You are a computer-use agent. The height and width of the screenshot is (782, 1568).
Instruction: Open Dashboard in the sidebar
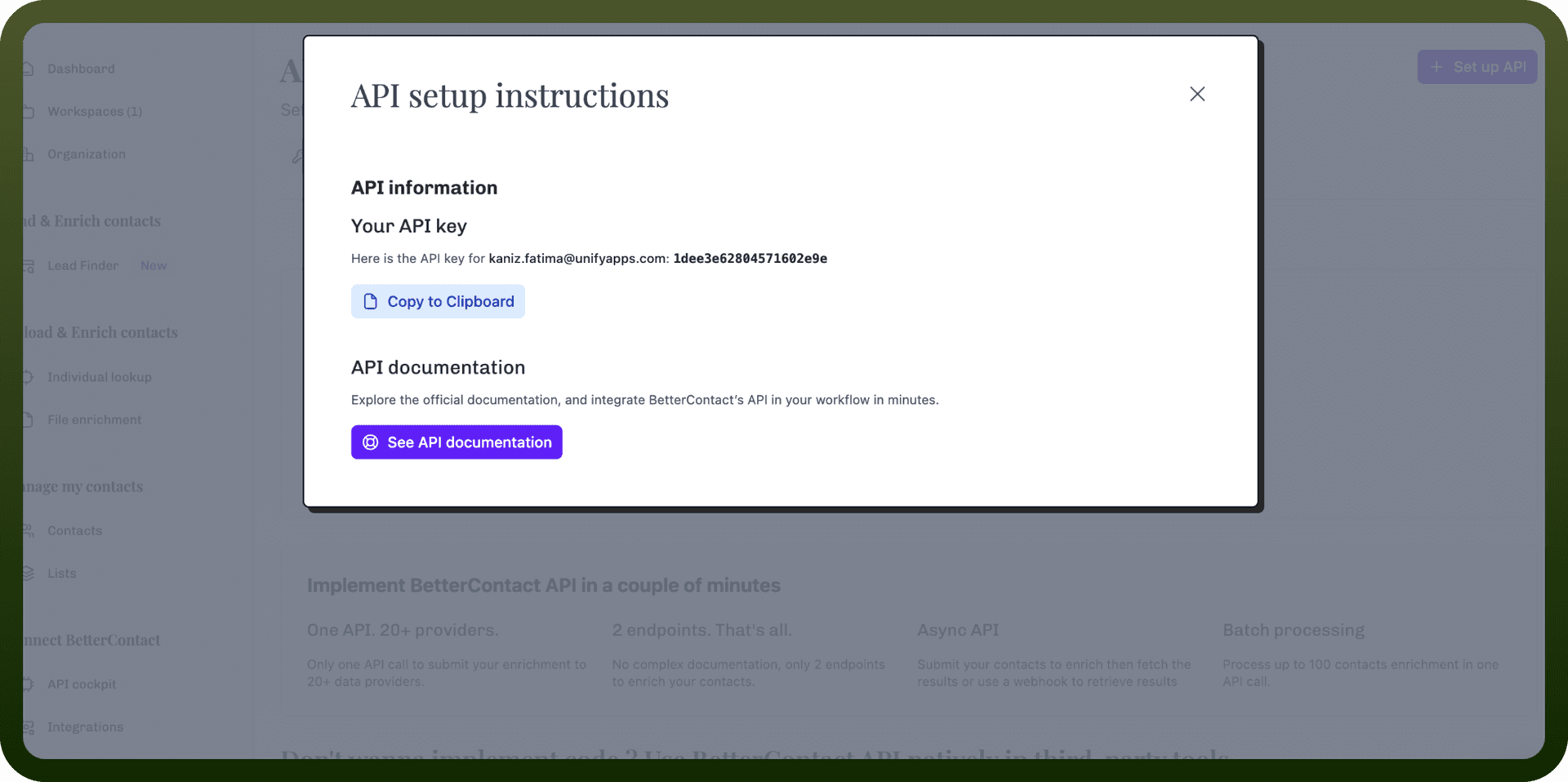click(x=81, y=69)
